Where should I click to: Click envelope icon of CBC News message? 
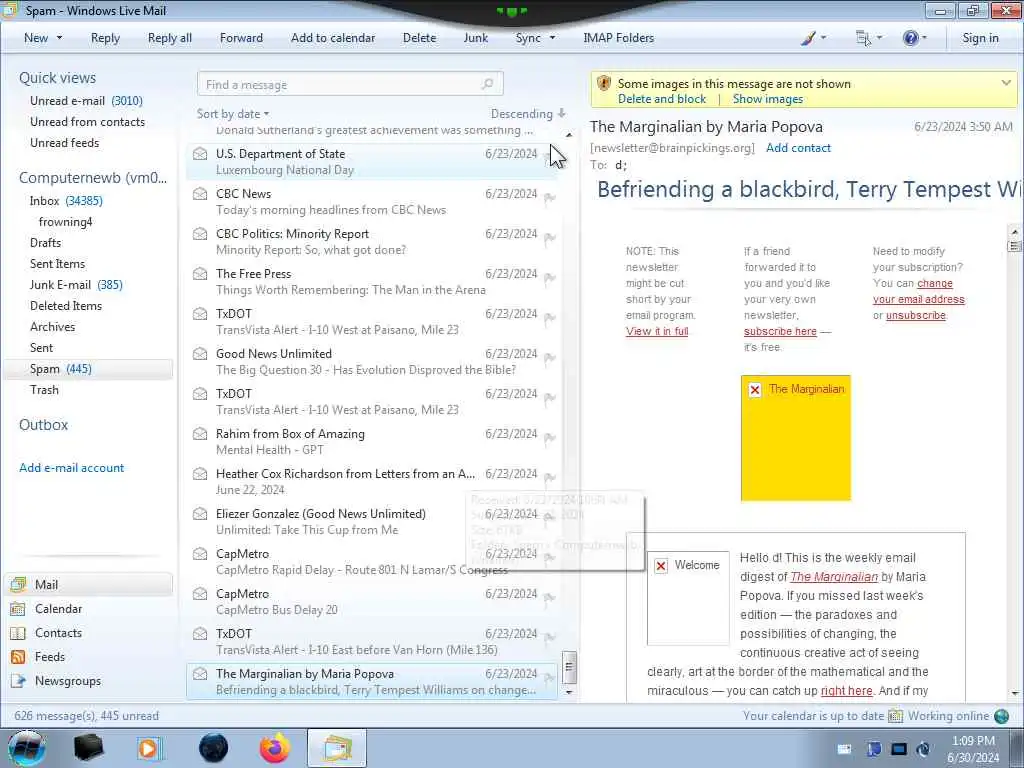tap(200, 194)
